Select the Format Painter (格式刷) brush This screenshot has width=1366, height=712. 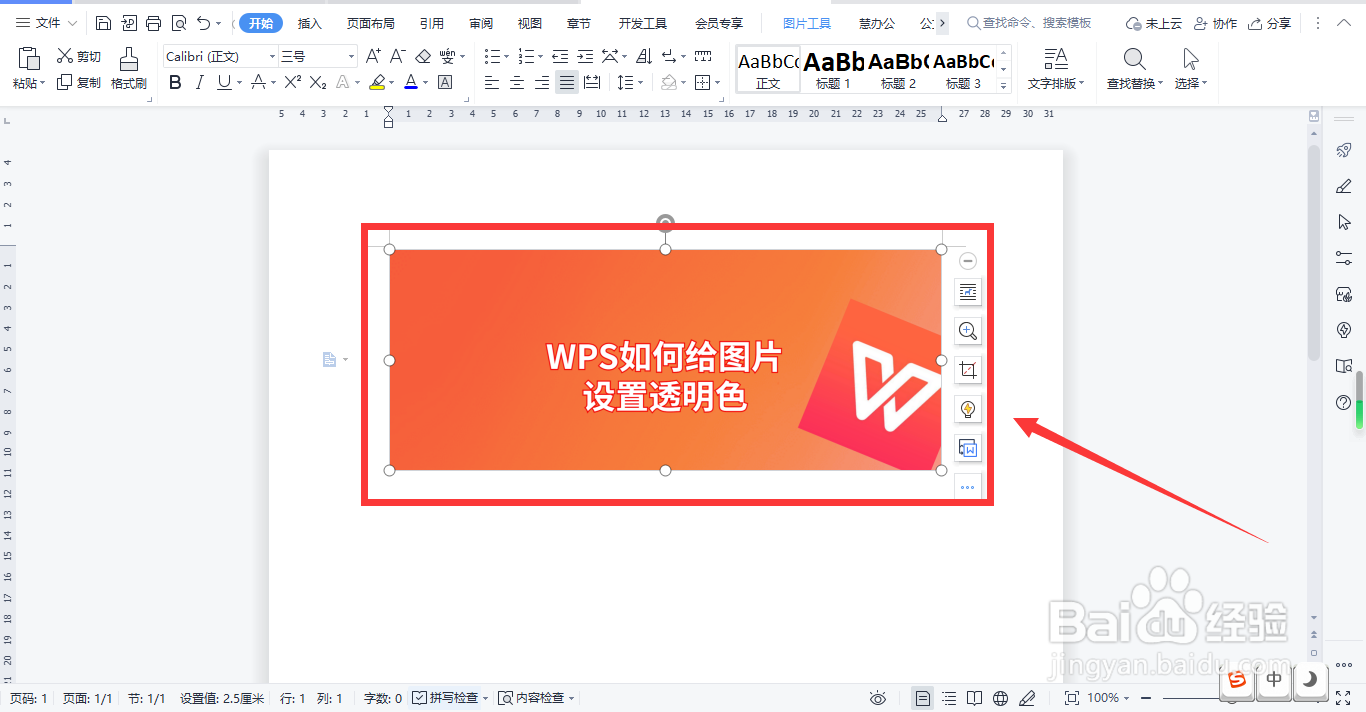click(x=129, y=69)
